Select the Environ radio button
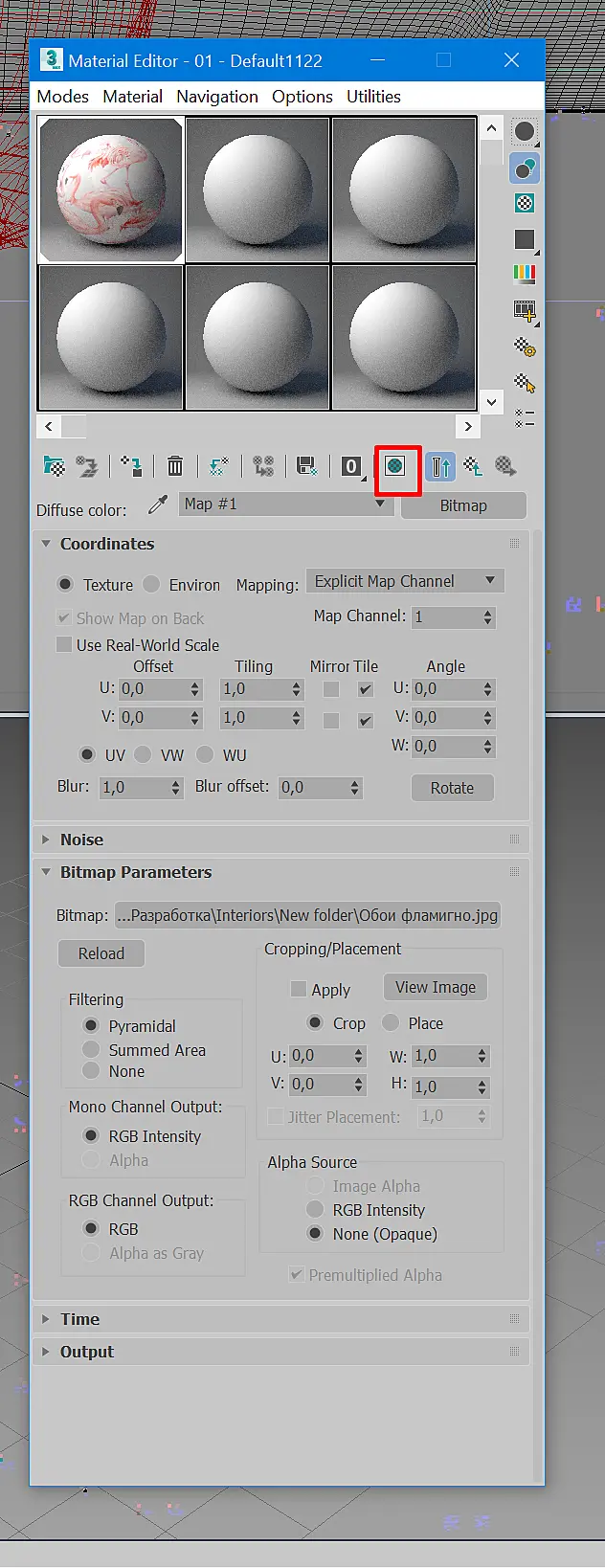 pyautogui.click(x=151, y=584)
